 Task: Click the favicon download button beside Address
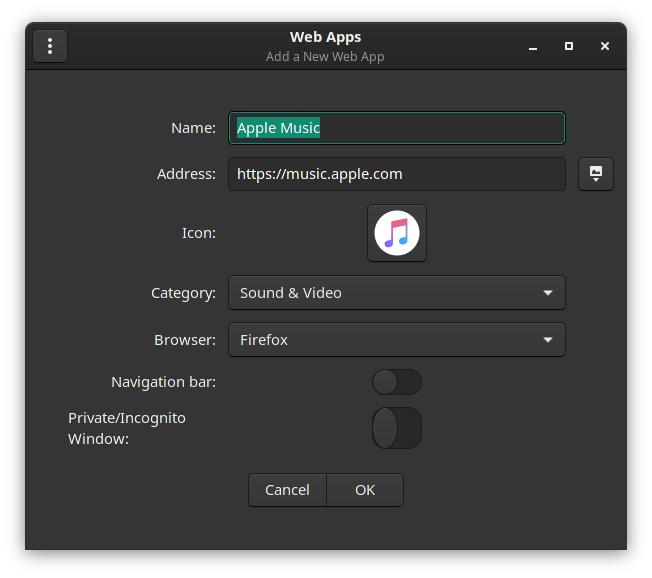pos(595,174)
